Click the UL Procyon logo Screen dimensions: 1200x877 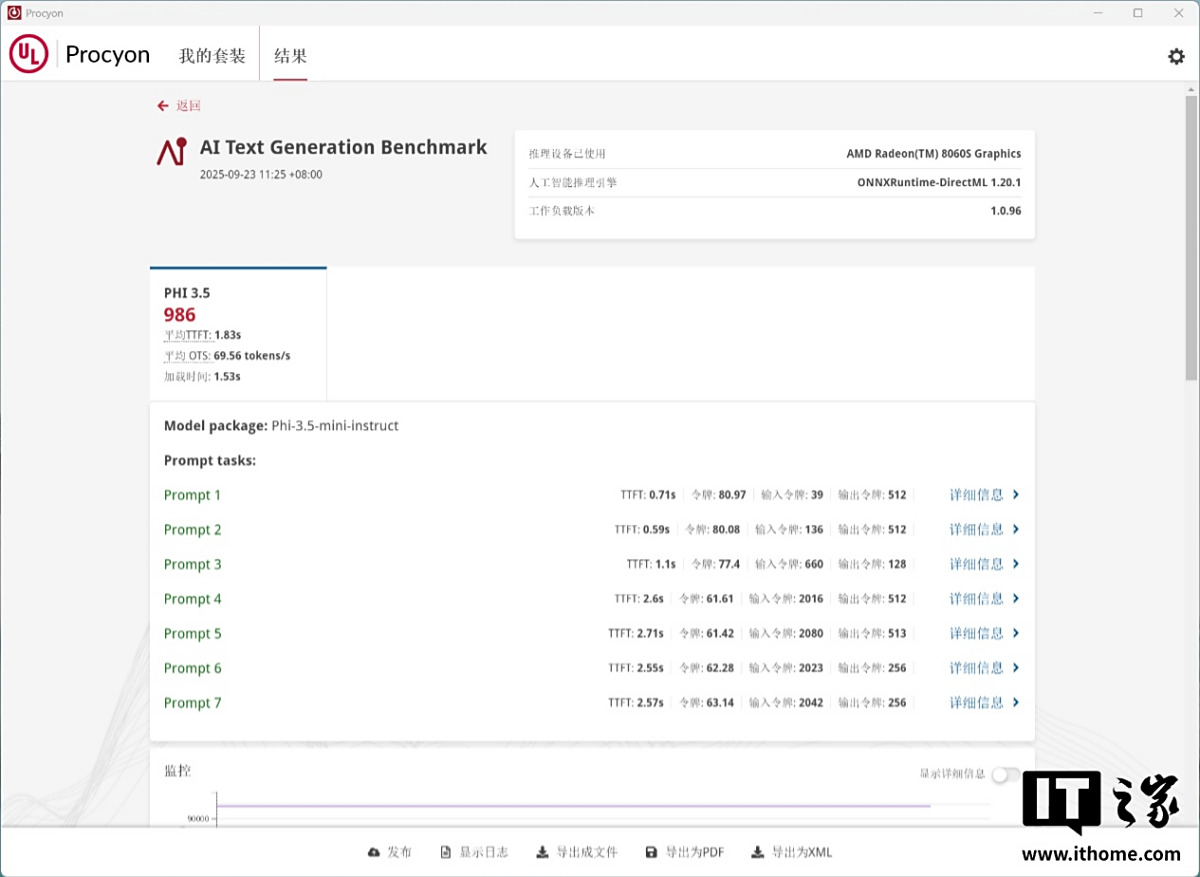tap(29, 54)
